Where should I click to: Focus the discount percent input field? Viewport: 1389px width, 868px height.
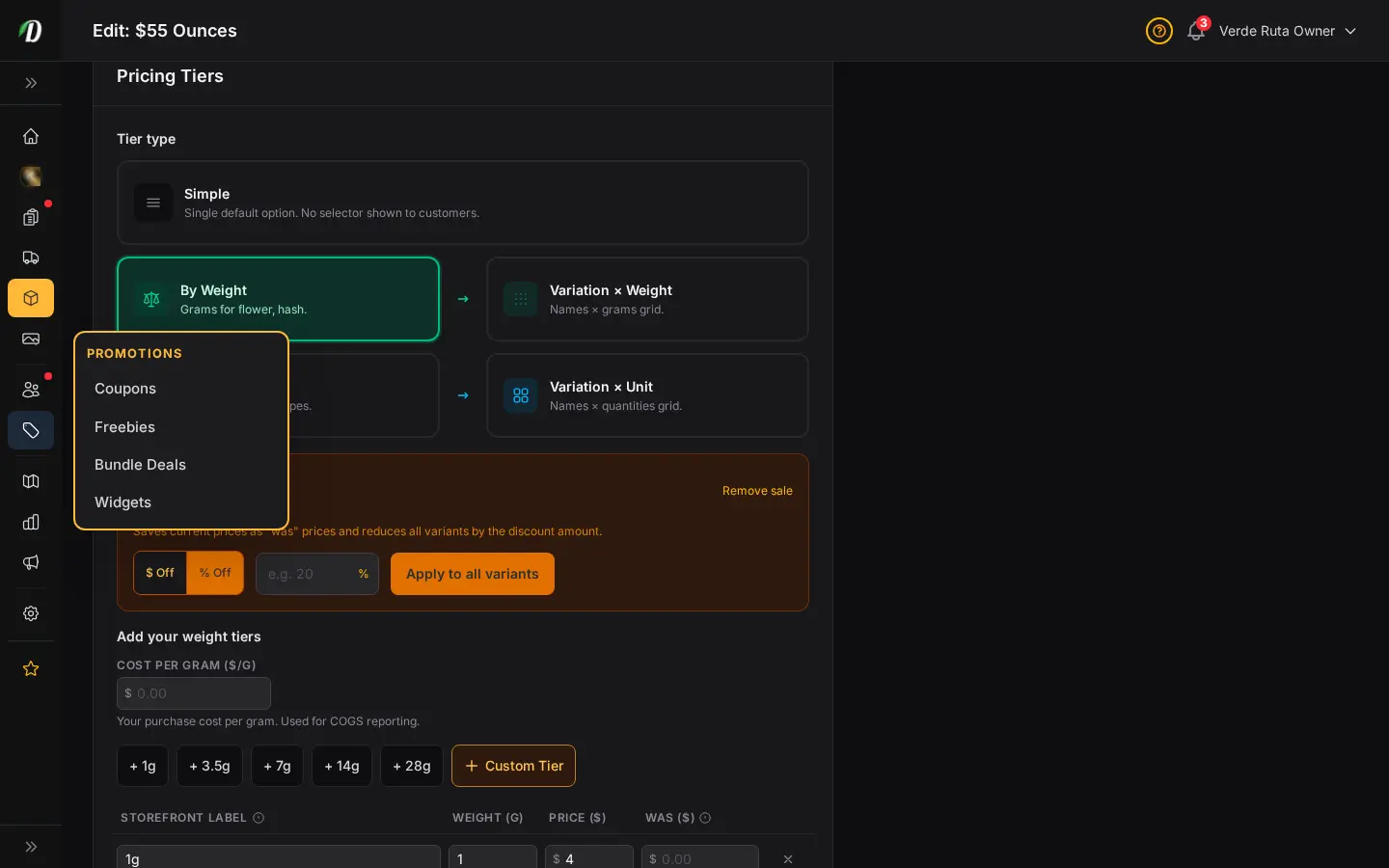pos(317,574)
